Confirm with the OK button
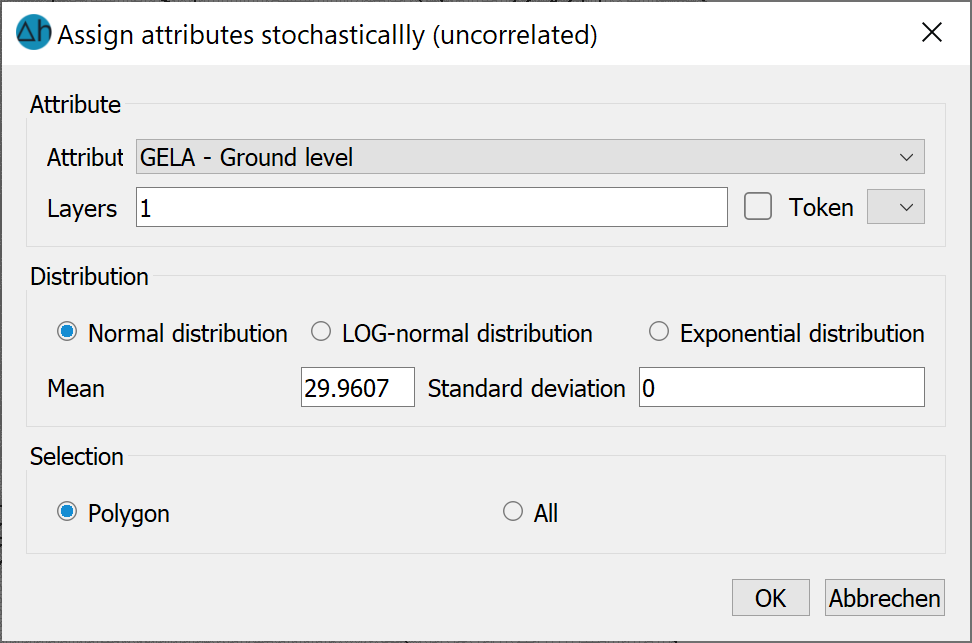972x643 pixels. (771, 598)
